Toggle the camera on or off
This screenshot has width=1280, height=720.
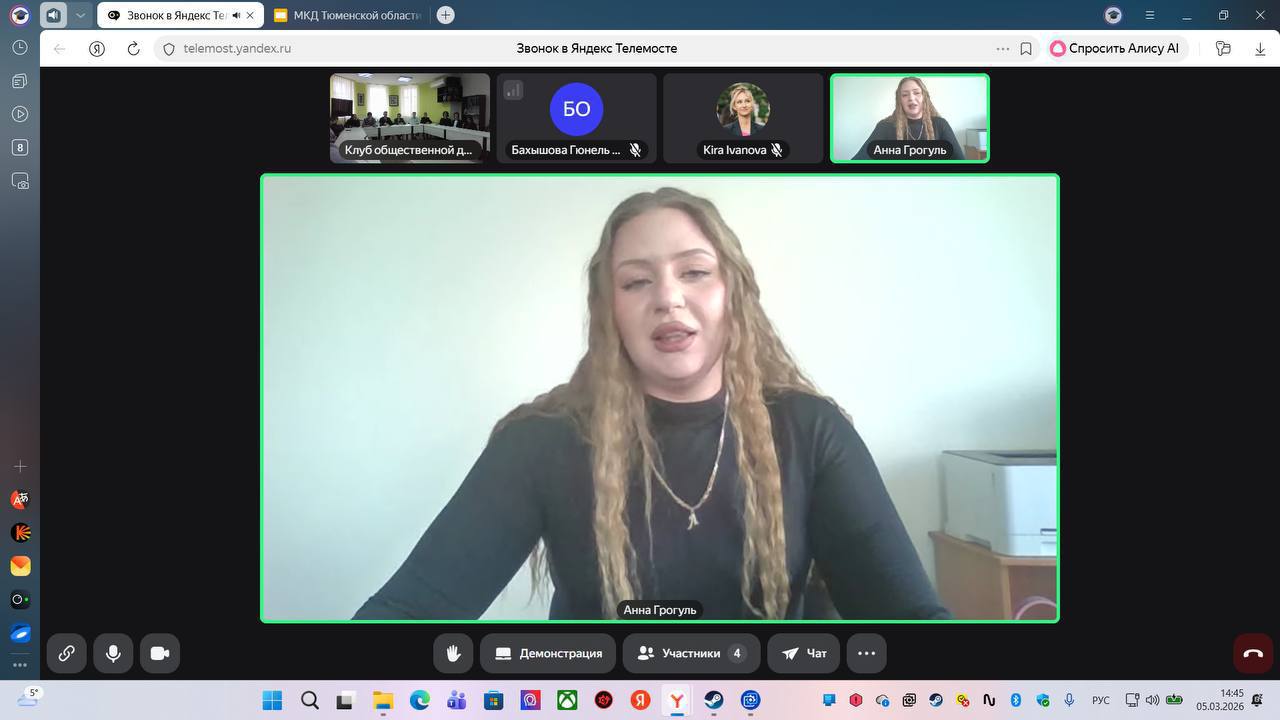(160, 653)
